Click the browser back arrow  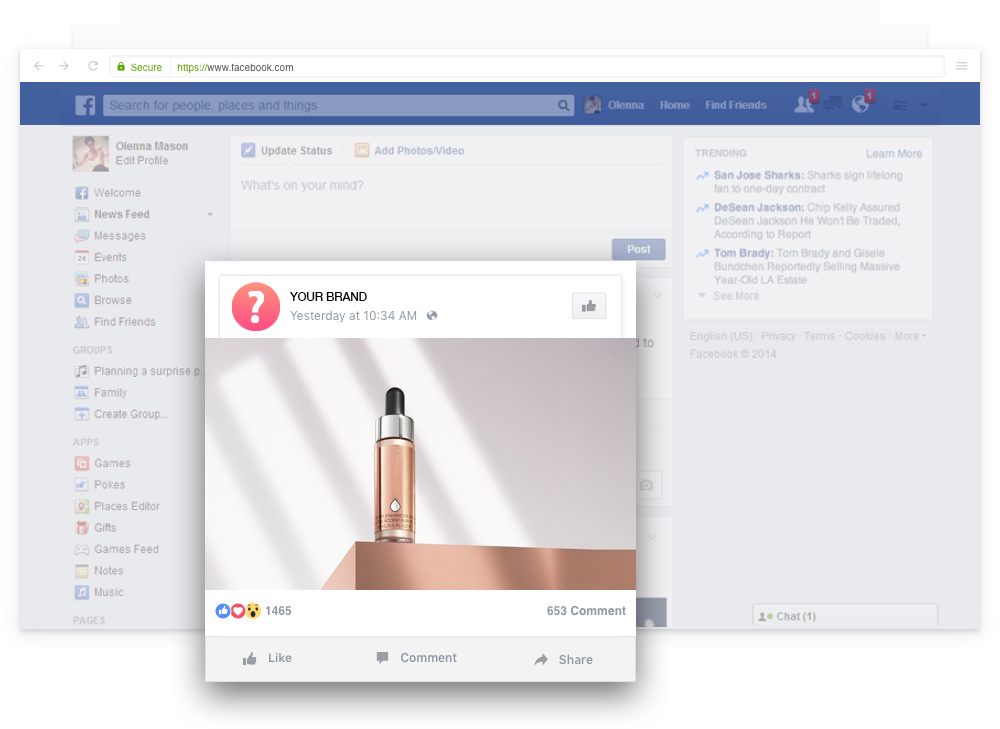pyautogui.click(x=39, y=66)
